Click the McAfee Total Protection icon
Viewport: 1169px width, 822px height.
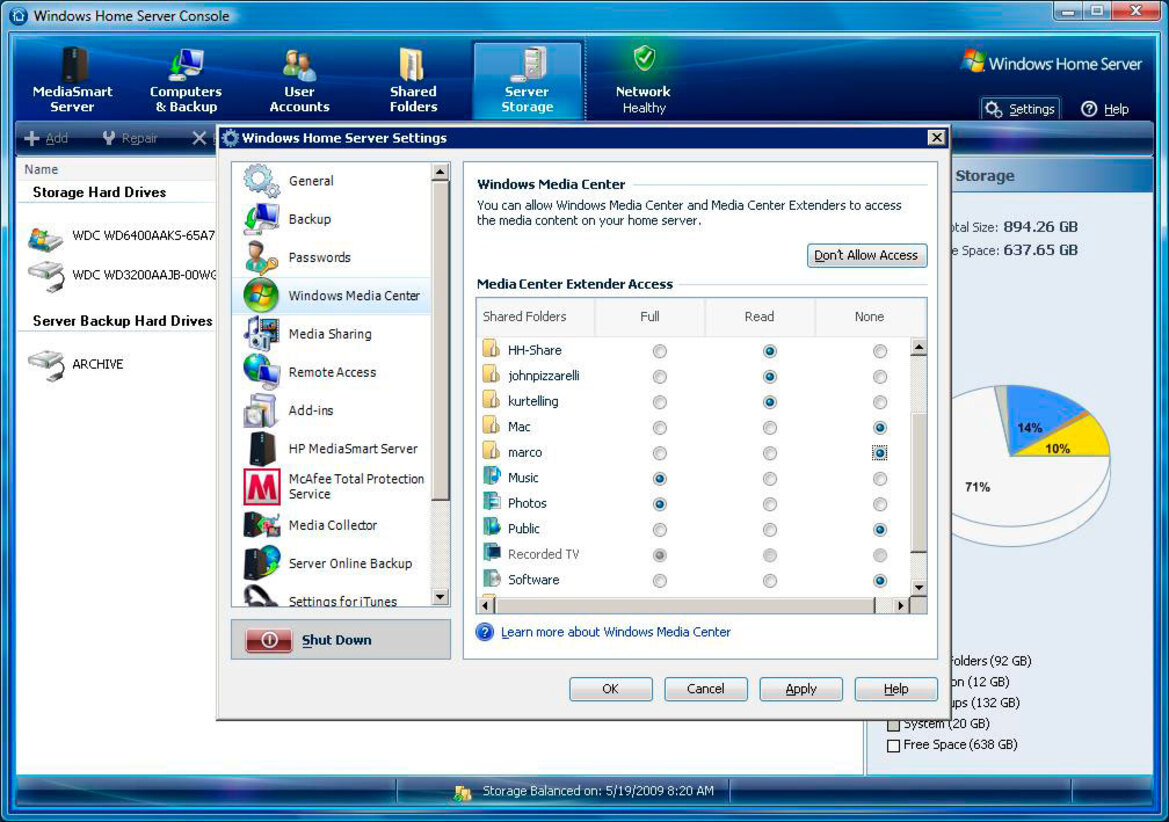pos(262,487)
